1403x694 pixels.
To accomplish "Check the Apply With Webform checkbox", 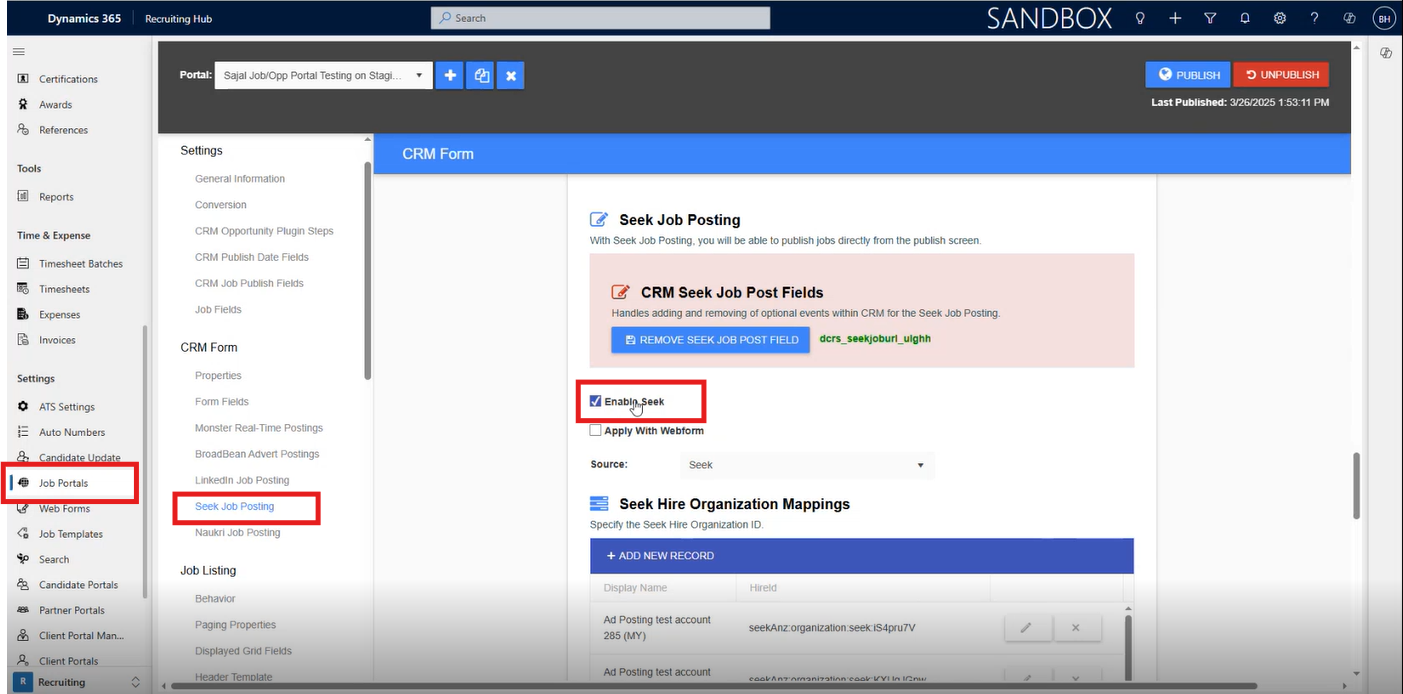I will (x=596, y=431).
